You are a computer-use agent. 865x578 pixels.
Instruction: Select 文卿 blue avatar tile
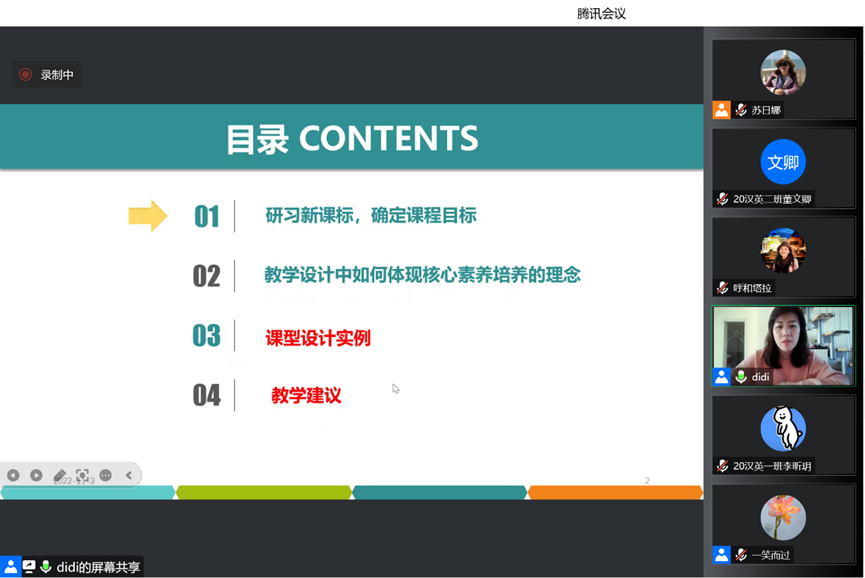click(783, 162)
